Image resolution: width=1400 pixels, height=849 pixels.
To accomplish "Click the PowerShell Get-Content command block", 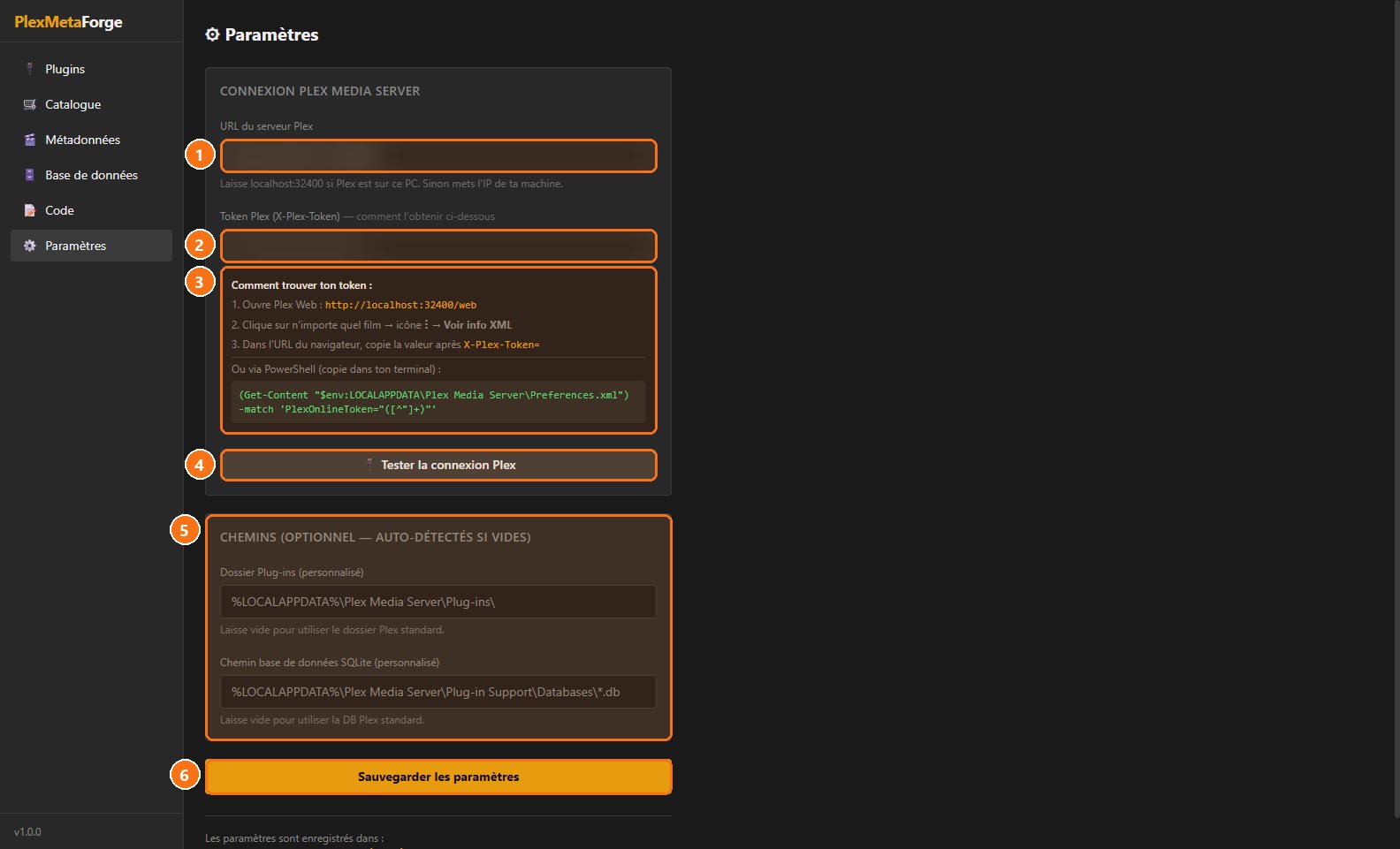I will 438,402.
